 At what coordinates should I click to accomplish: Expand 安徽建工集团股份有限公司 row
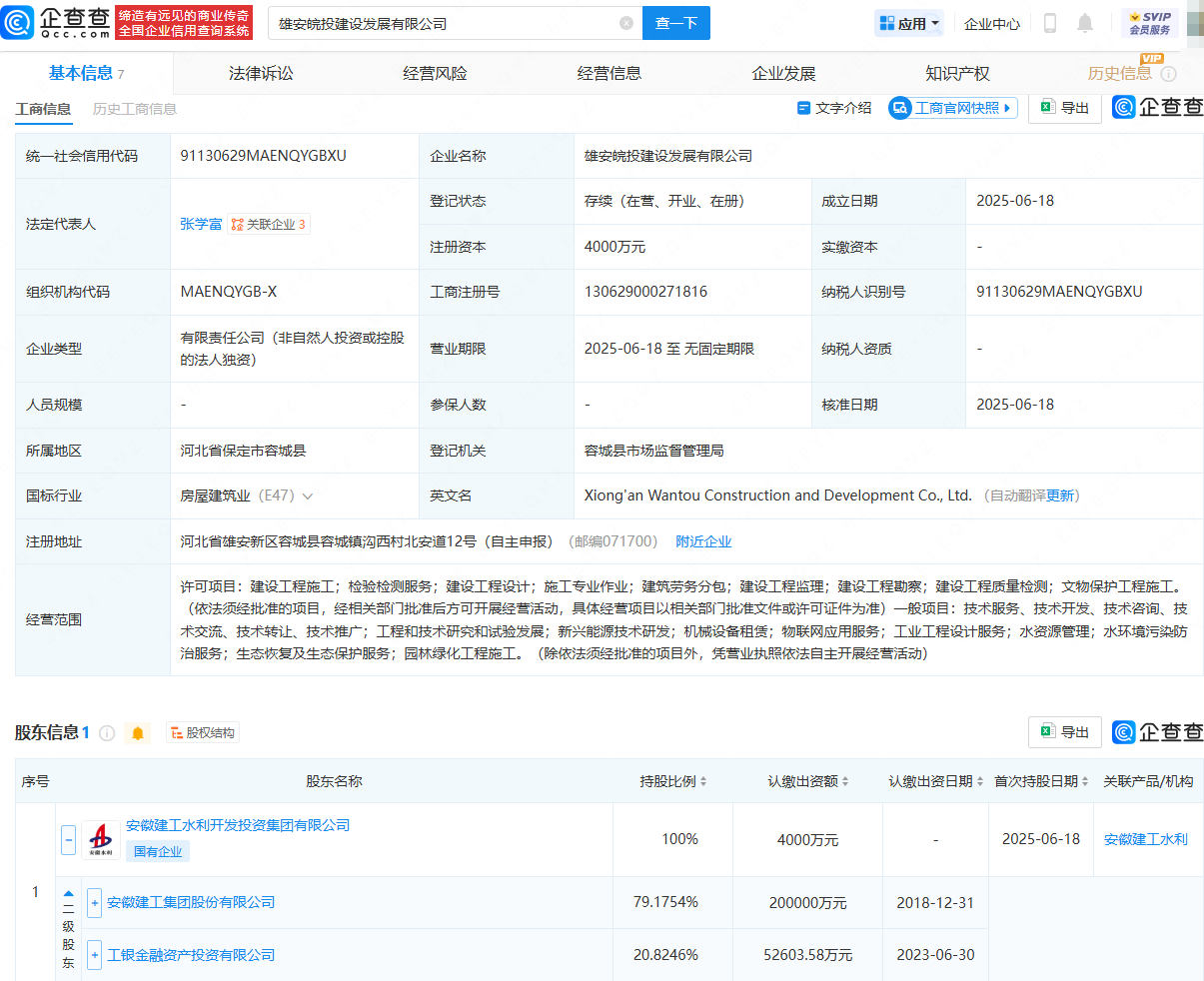click(x=95, y=903)
